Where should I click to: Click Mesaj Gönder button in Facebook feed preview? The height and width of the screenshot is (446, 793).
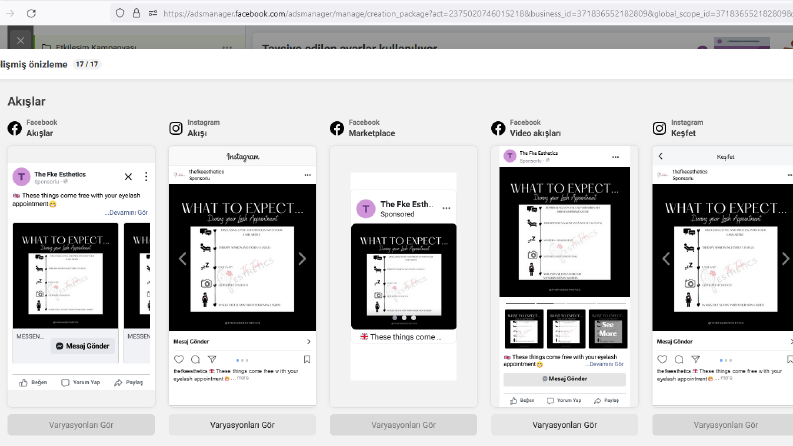point(82,346)
